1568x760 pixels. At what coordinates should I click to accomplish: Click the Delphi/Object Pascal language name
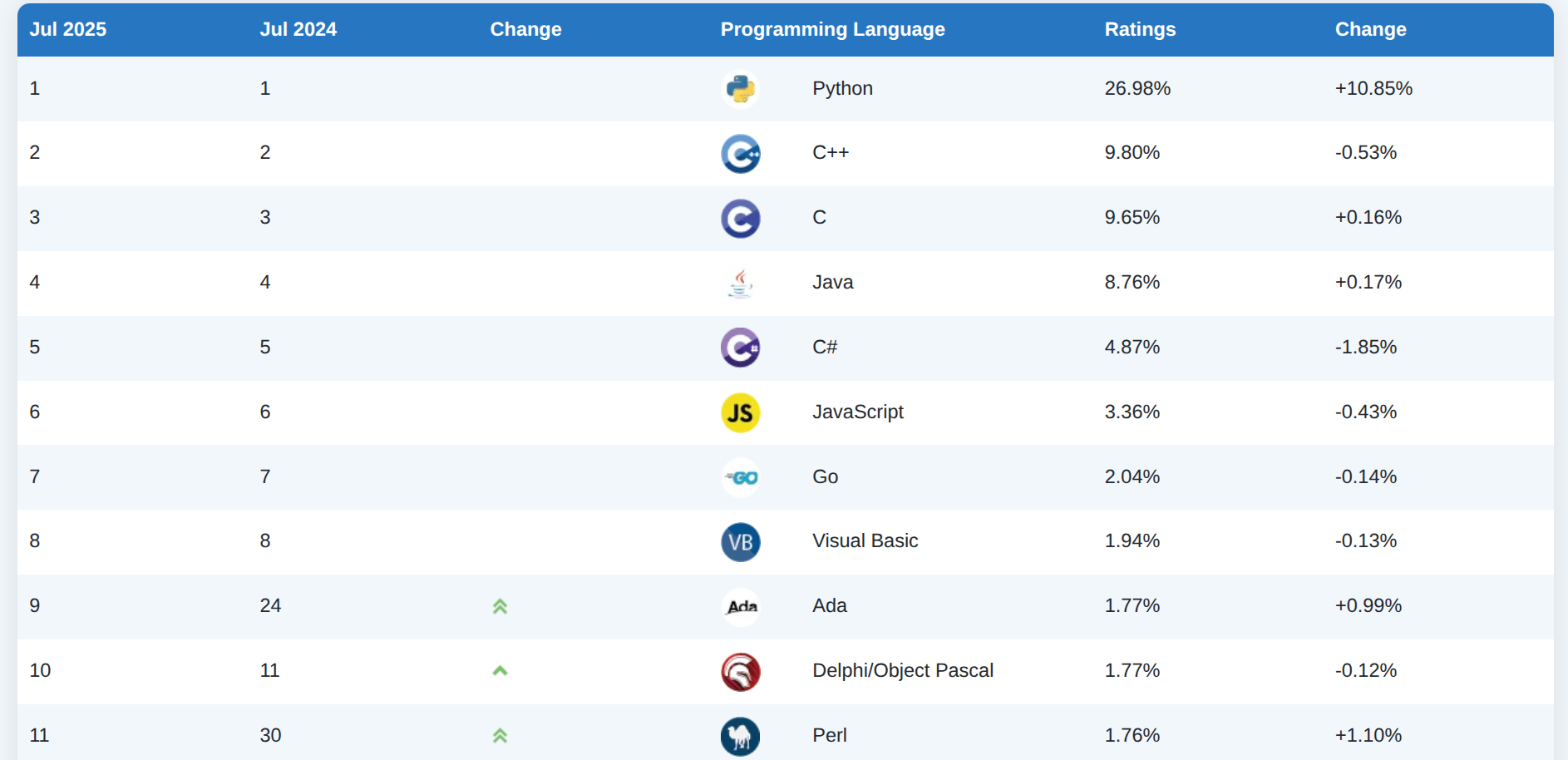pyautogui.click(x=902, y=670)
